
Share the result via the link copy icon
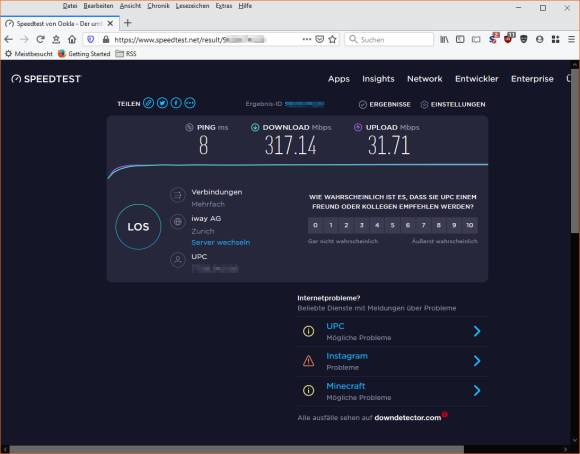(x=149, y=103)
